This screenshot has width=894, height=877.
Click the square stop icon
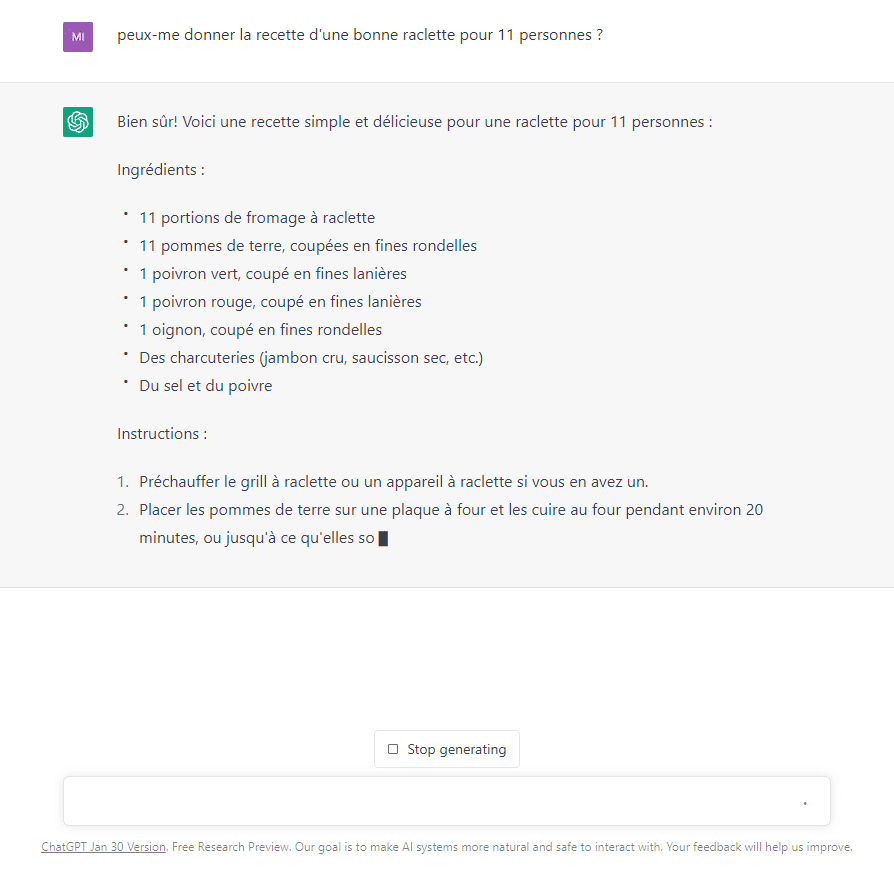pos(393,749)
